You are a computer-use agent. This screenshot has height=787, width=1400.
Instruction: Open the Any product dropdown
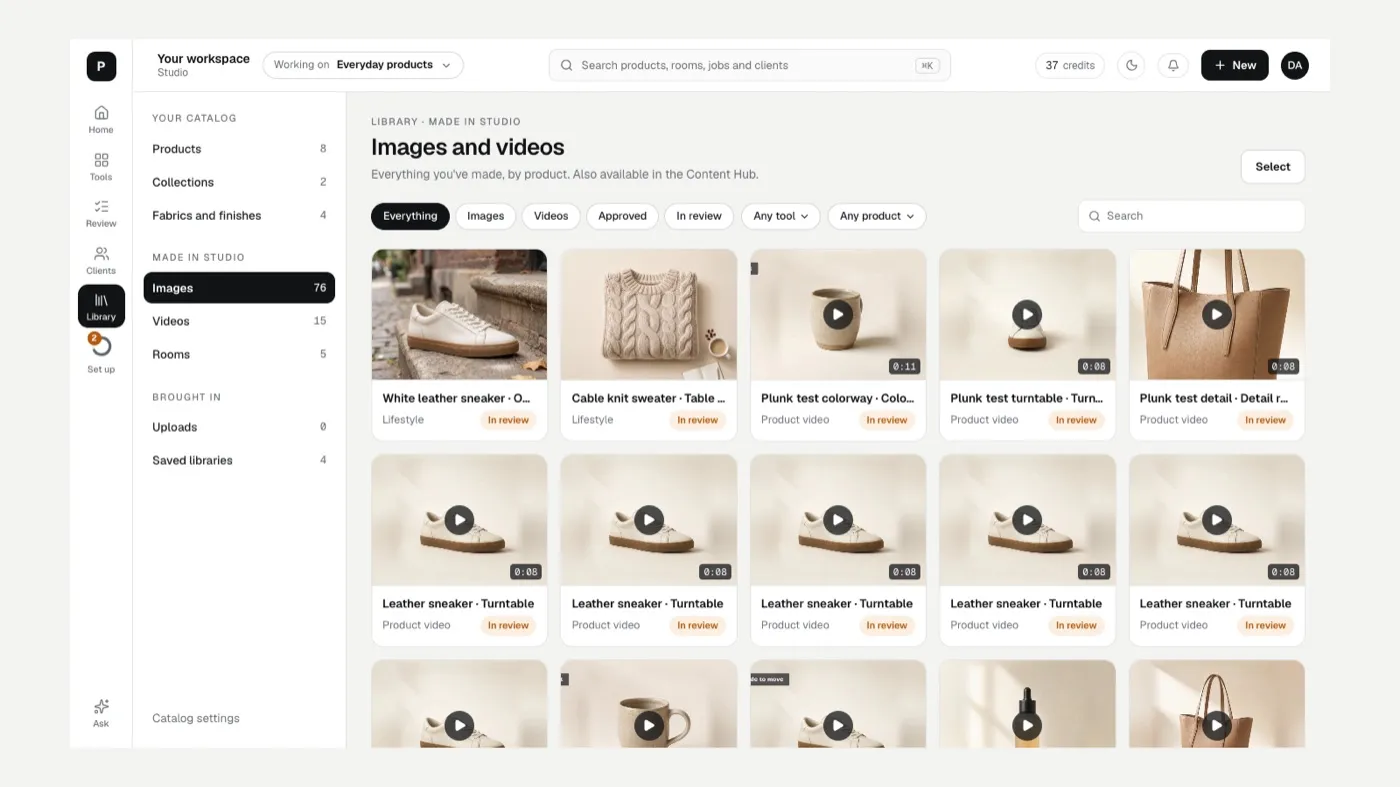click(876, 216)
